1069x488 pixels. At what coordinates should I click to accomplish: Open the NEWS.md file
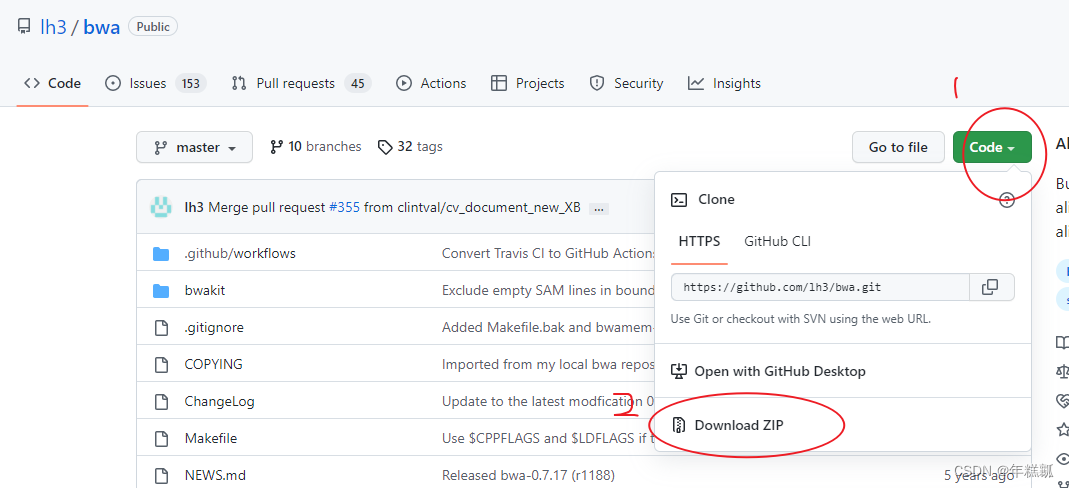215,475
